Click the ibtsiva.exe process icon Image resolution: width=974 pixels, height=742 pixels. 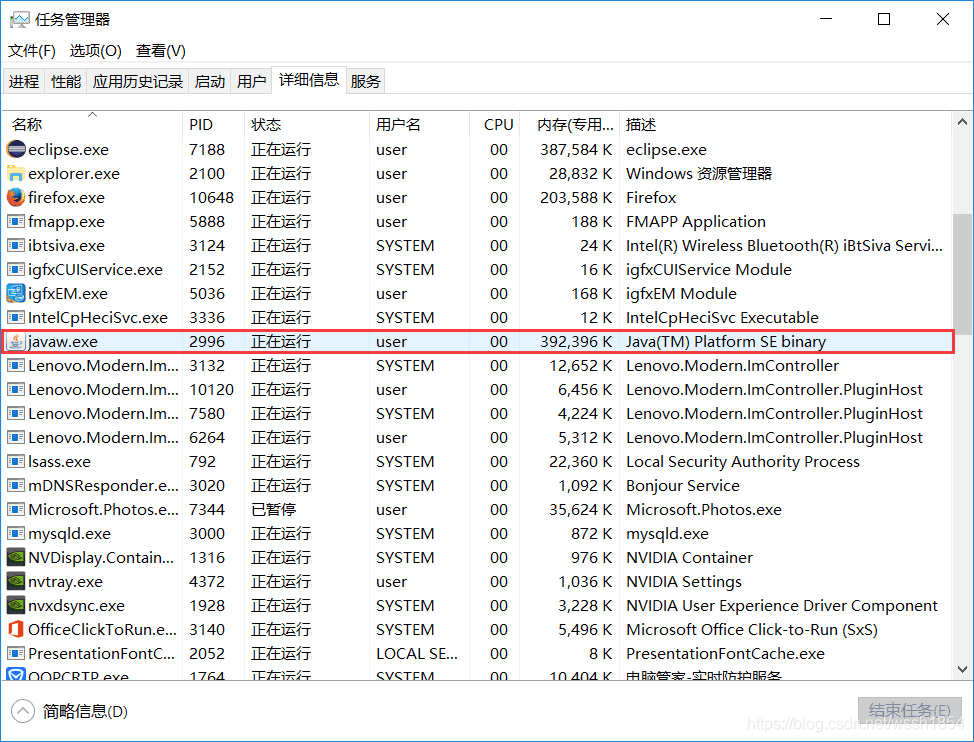16,245
